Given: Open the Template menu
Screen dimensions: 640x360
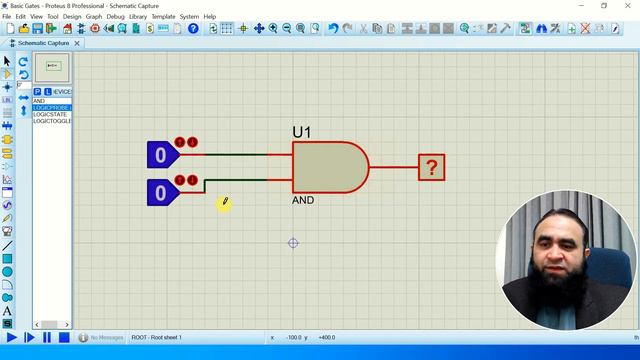Looking at the screenshot, I should coord(163,17).
